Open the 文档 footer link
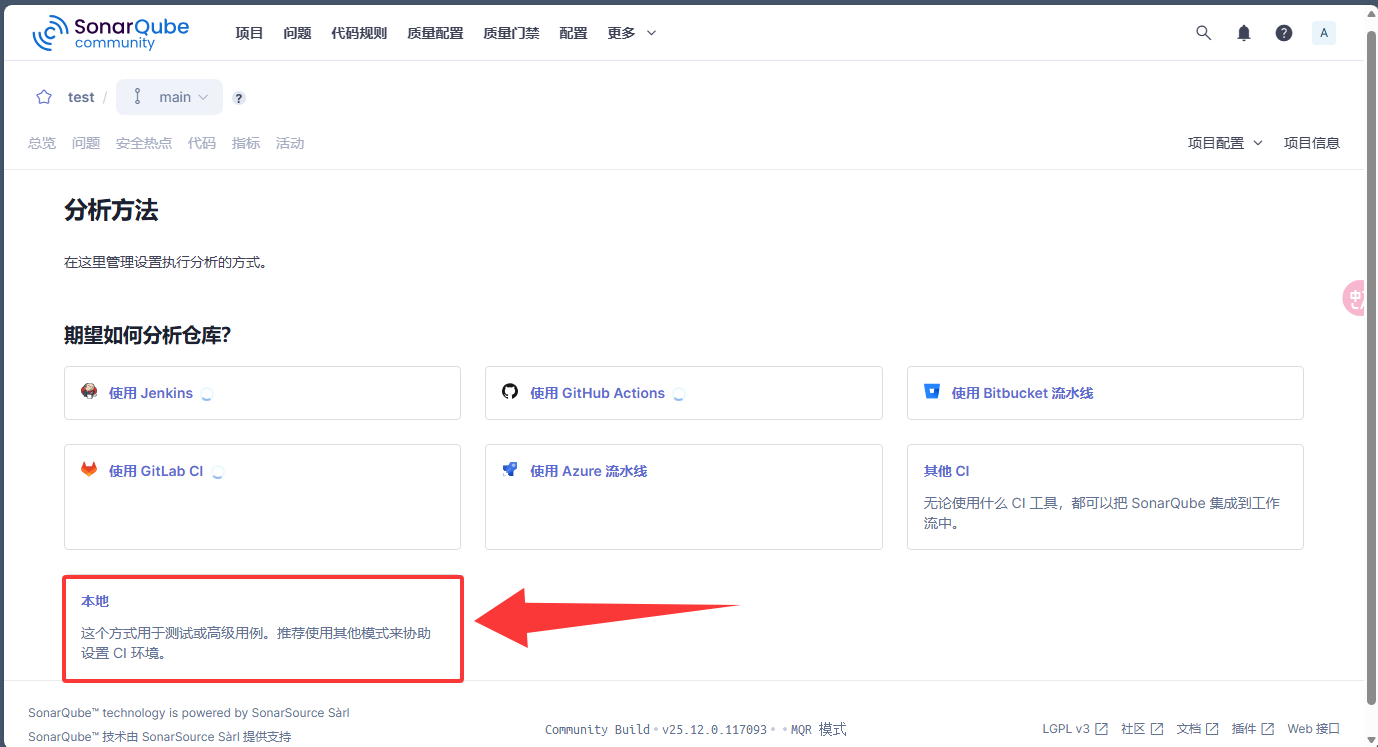The width and height of the screenshot is (1378, 747). point(1197,729)
